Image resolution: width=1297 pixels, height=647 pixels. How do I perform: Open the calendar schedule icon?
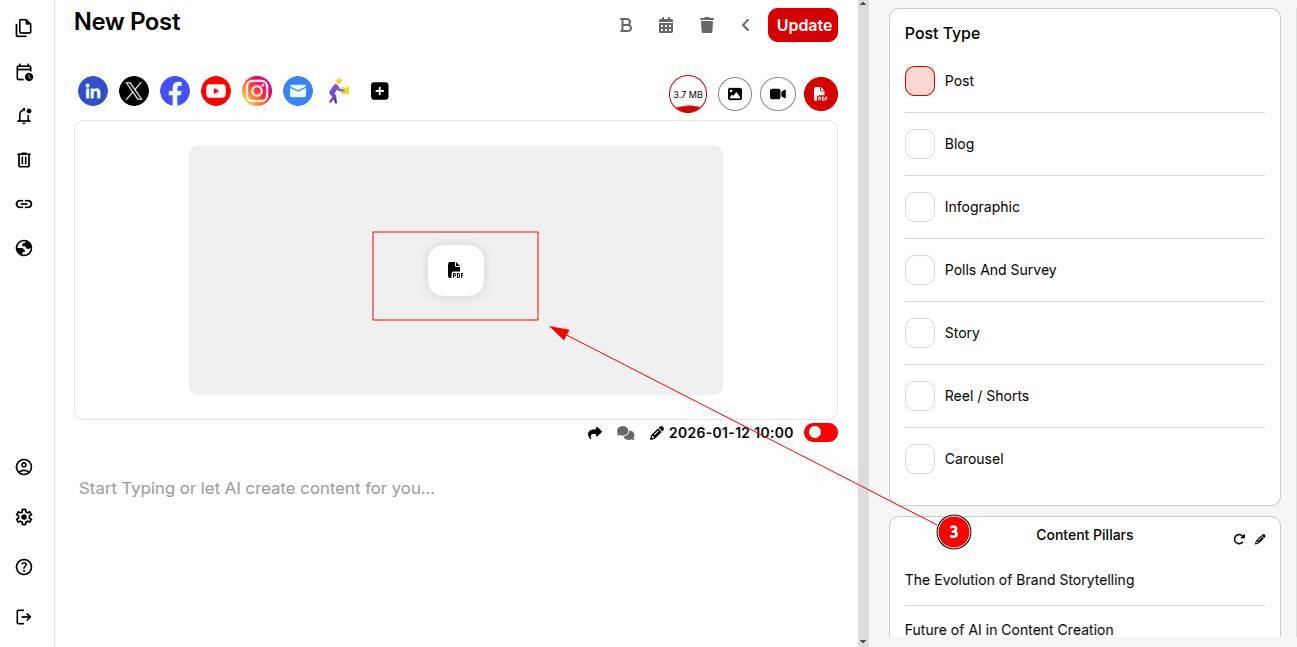point(666,25)
